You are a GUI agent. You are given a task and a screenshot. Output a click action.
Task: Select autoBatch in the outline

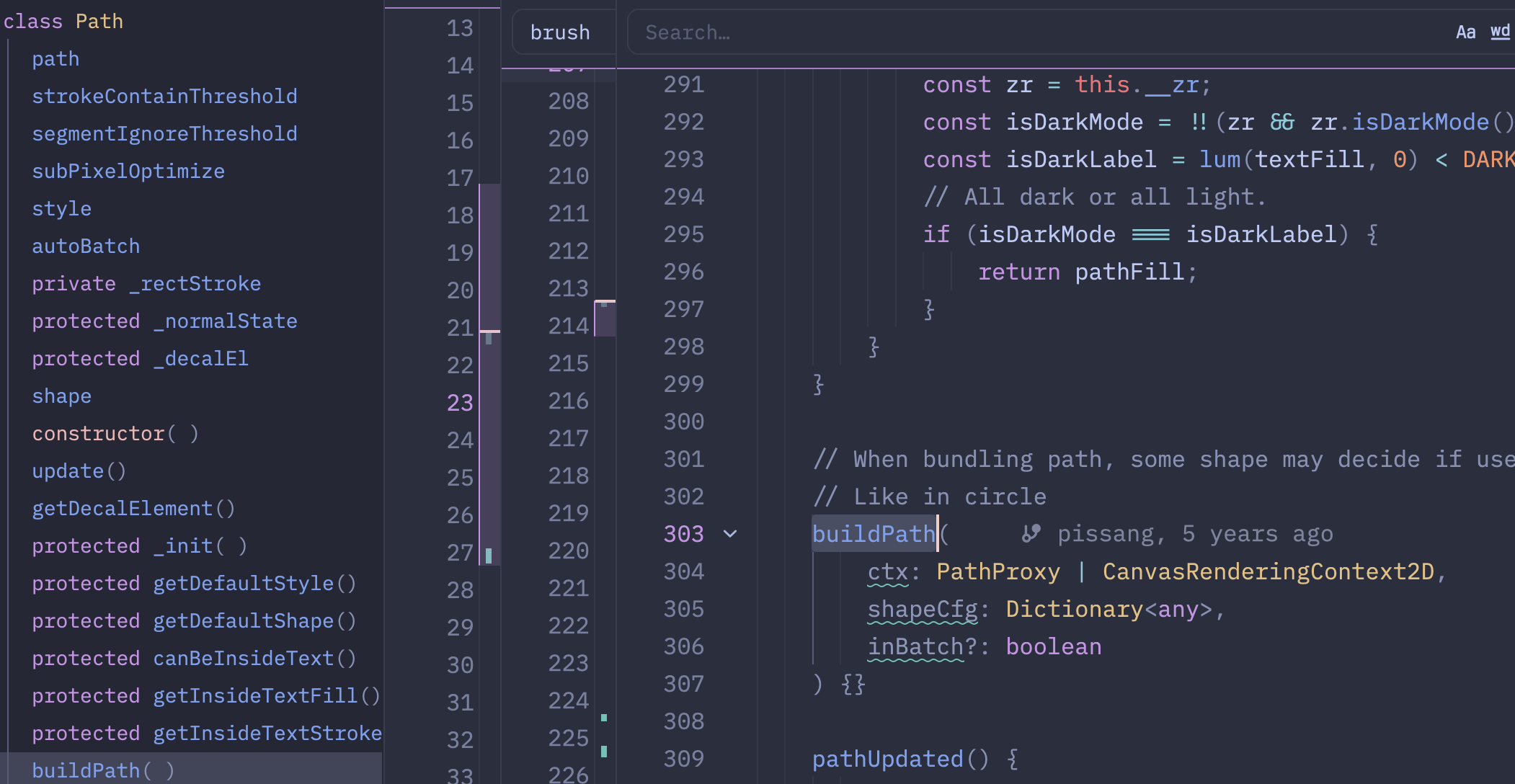tap(86, 246)
